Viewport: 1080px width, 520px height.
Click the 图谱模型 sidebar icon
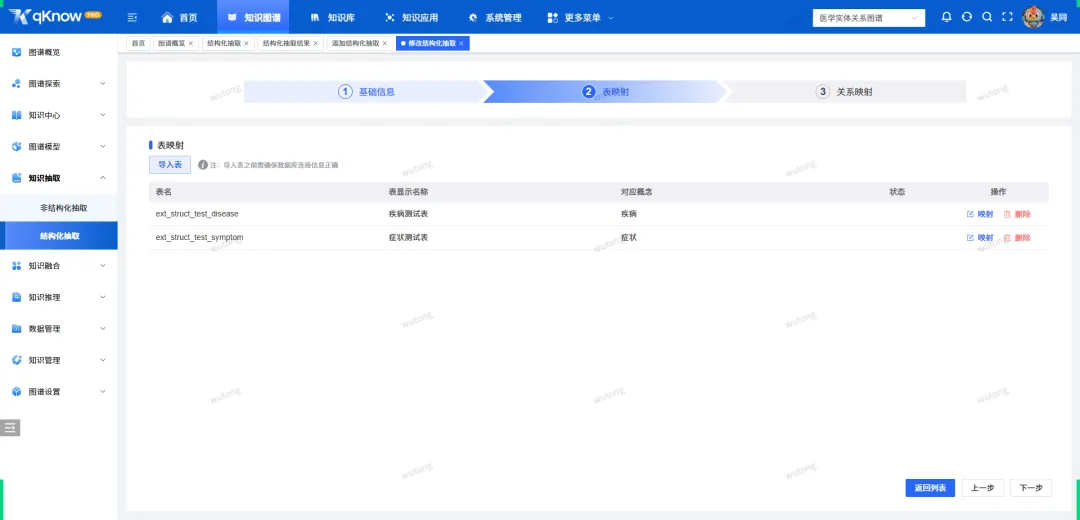tap(17, 147)
